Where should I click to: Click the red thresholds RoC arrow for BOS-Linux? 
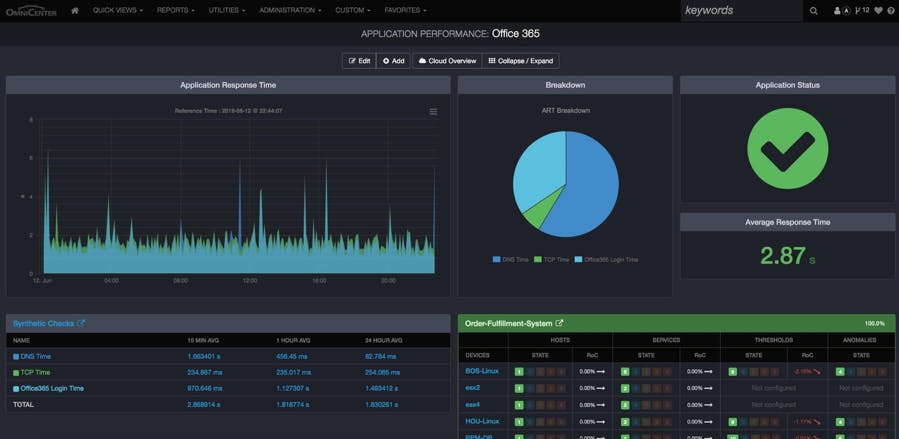coord(816,371)
